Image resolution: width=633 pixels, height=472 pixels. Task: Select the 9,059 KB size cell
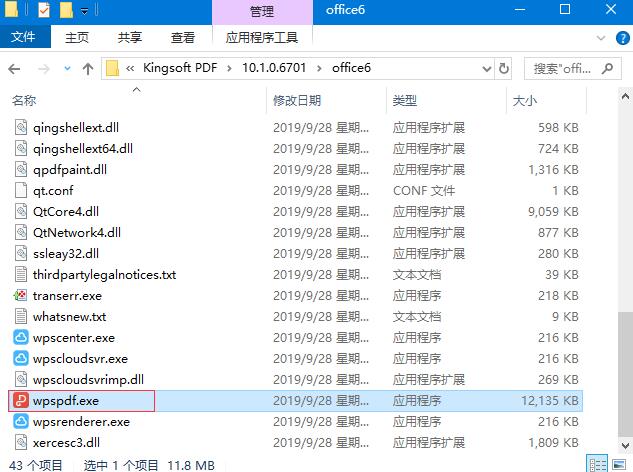(553, 212)
